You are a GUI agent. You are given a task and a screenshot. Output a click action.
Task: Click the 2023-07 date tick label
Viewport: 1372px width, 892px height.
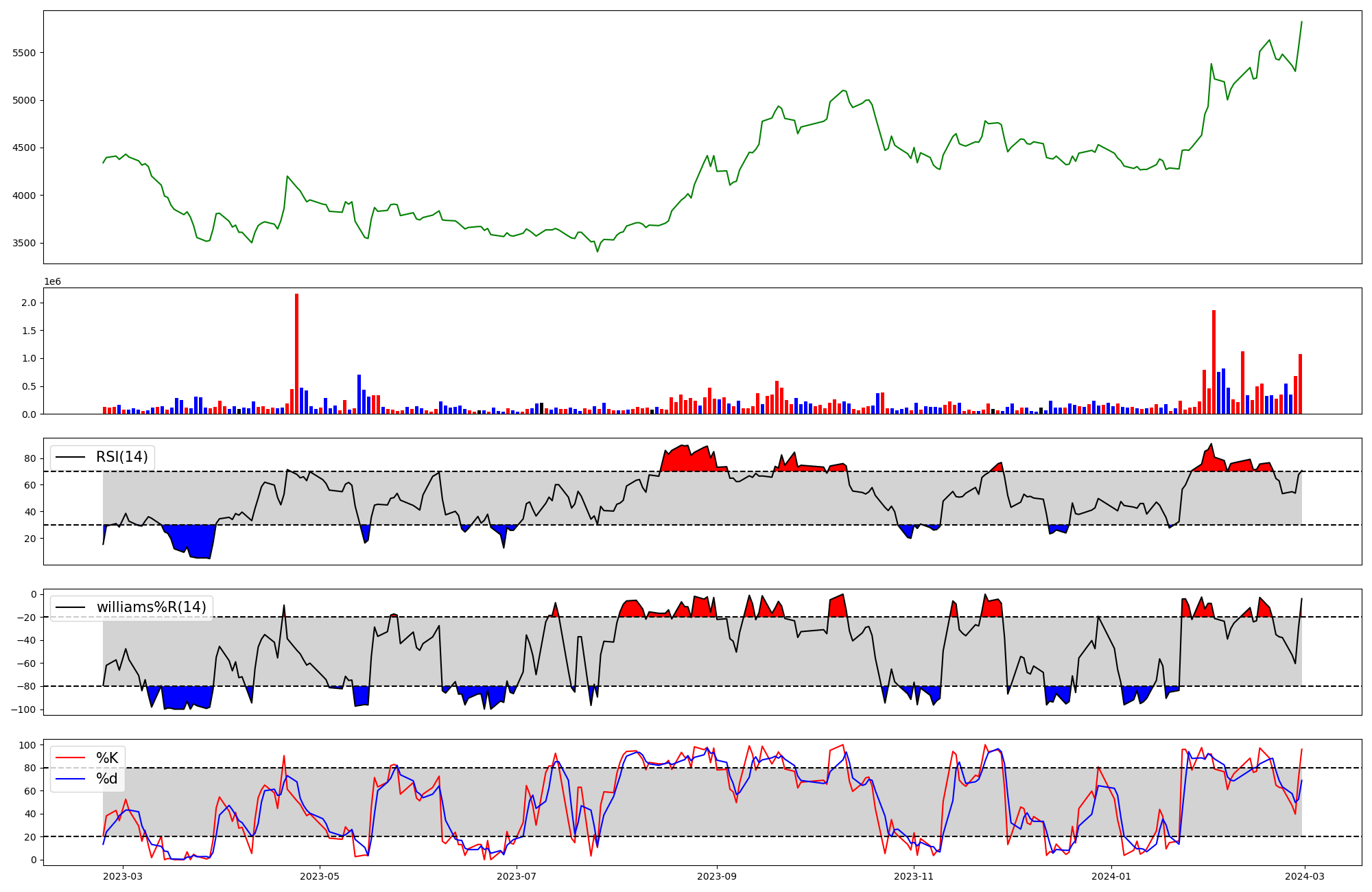[516, 876]
